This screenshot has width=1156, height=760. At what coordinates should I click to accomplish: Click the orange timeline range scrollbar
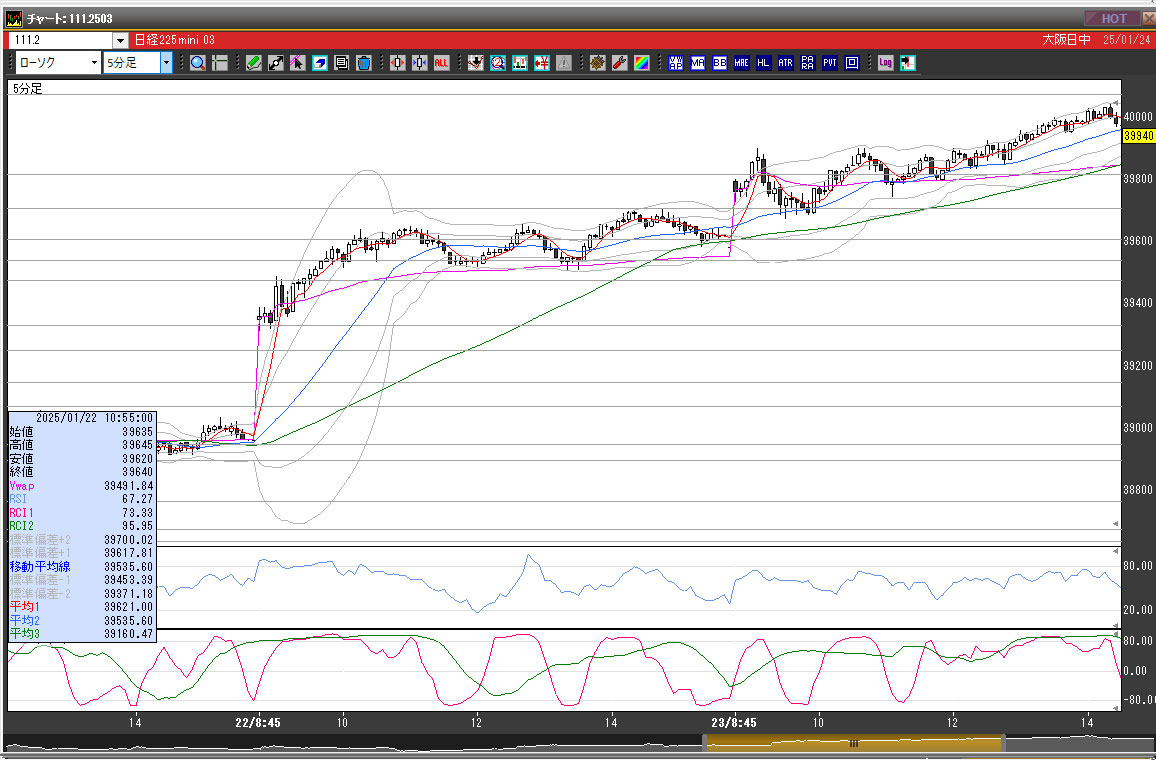[x=854, y=743]
